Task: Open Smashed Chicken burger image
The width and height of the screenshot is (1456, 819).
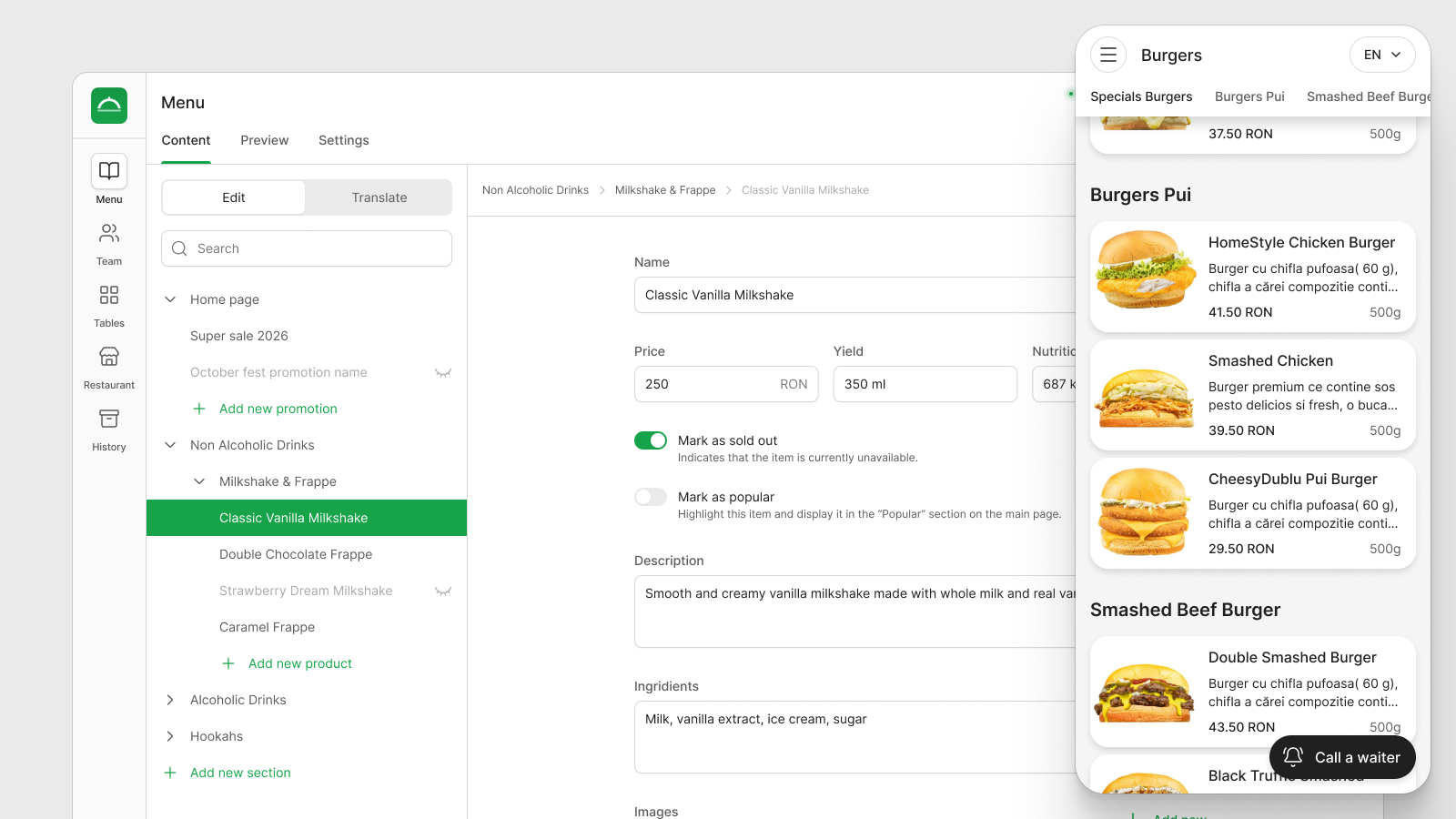Action: click(1146, 397)
